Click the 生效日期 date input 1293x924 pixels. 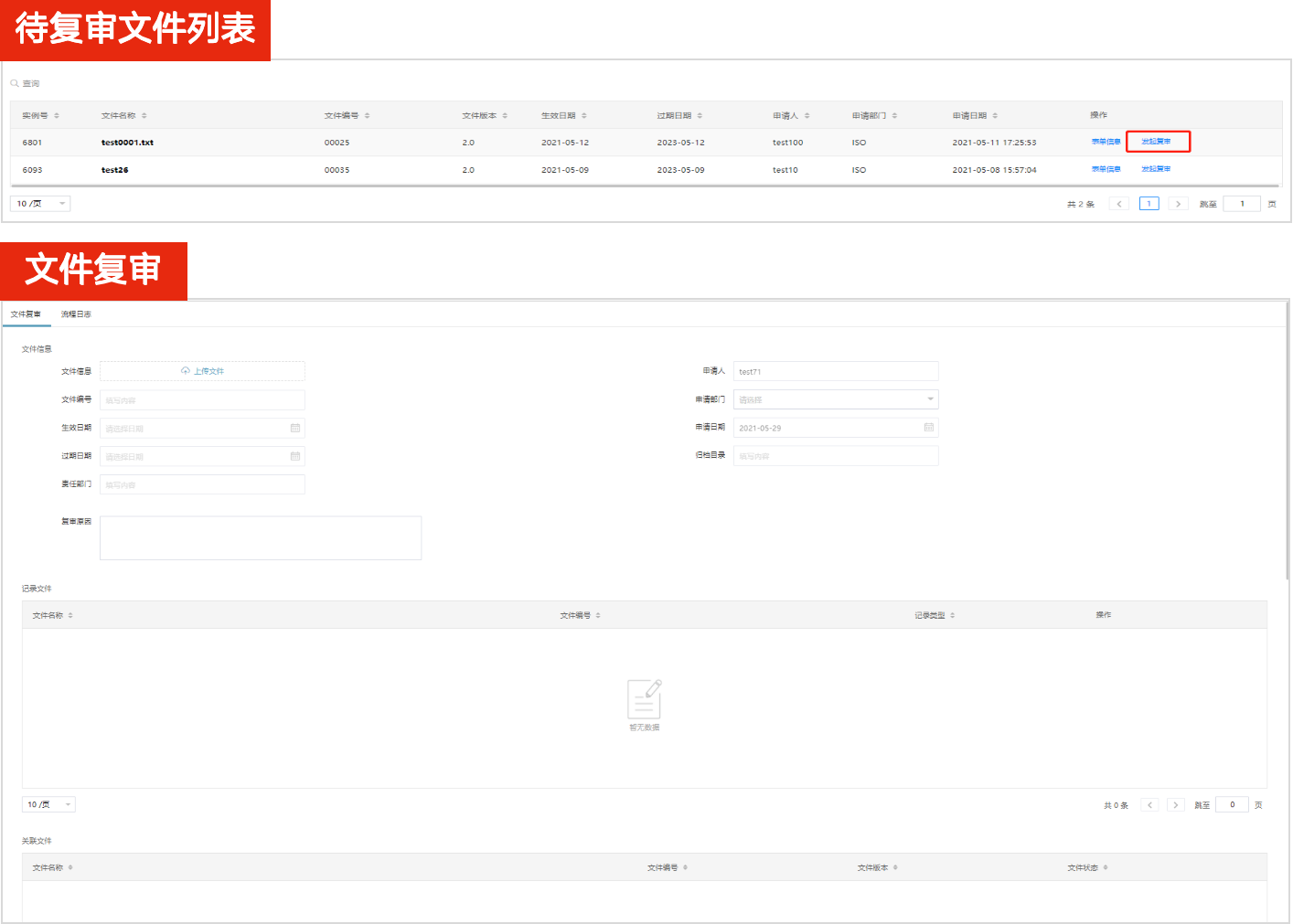202,428
